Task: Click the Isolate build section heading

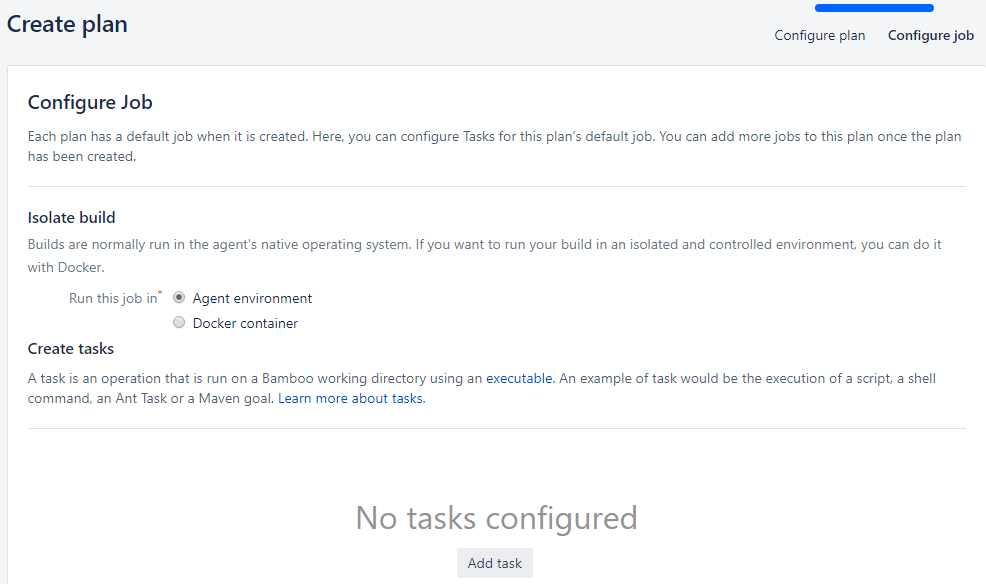Action: [x=71, y=217]
